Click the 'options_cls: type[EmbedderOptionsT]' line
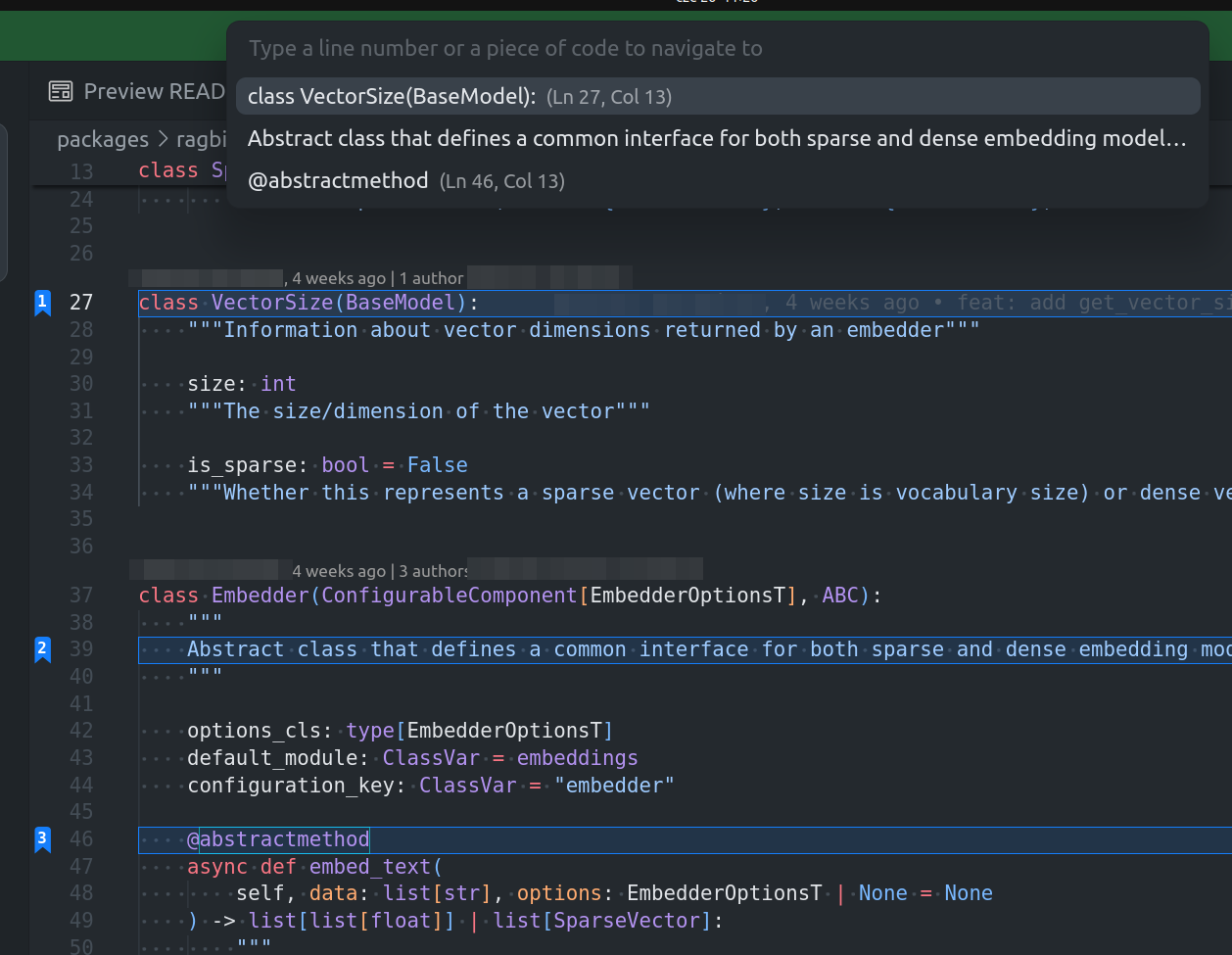The image size is (1232, 955). 401,731
